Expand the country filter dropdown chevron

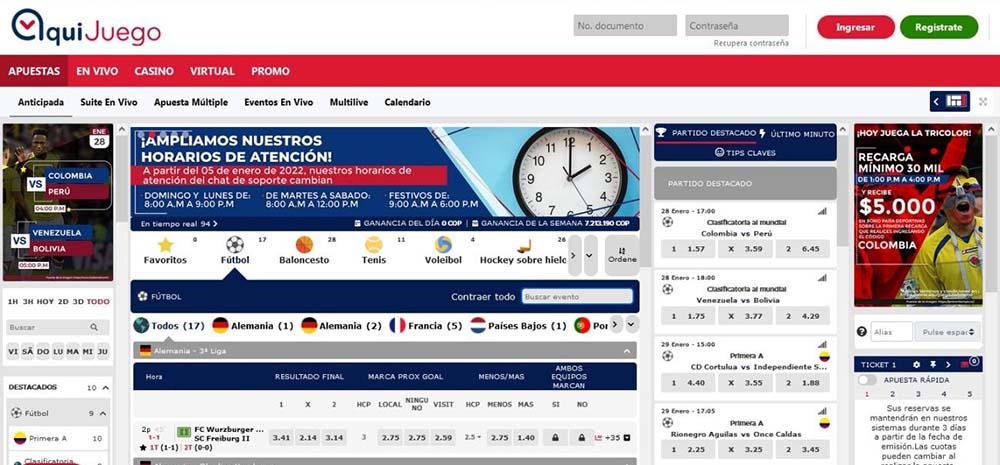click(631, 325)
